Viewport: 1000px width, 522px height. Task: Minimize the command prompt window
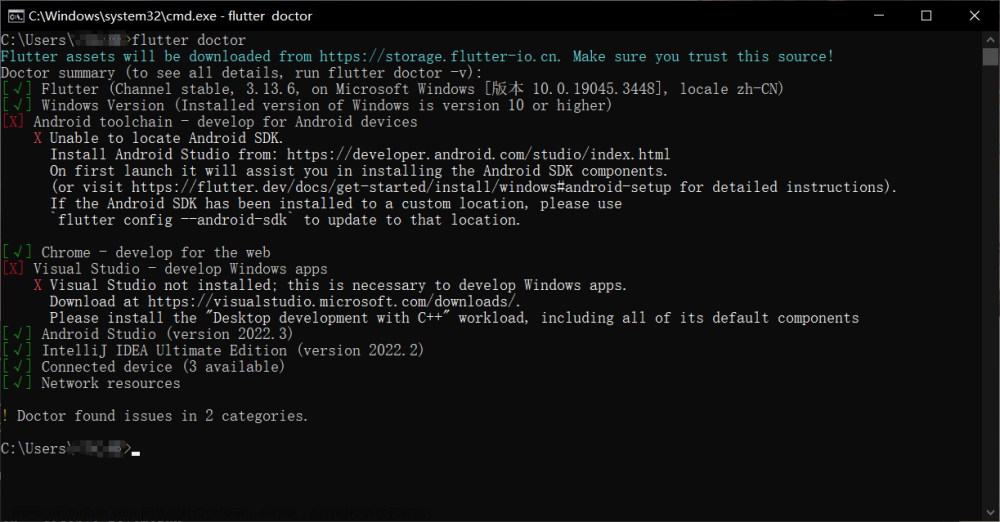tap(879, 16)
